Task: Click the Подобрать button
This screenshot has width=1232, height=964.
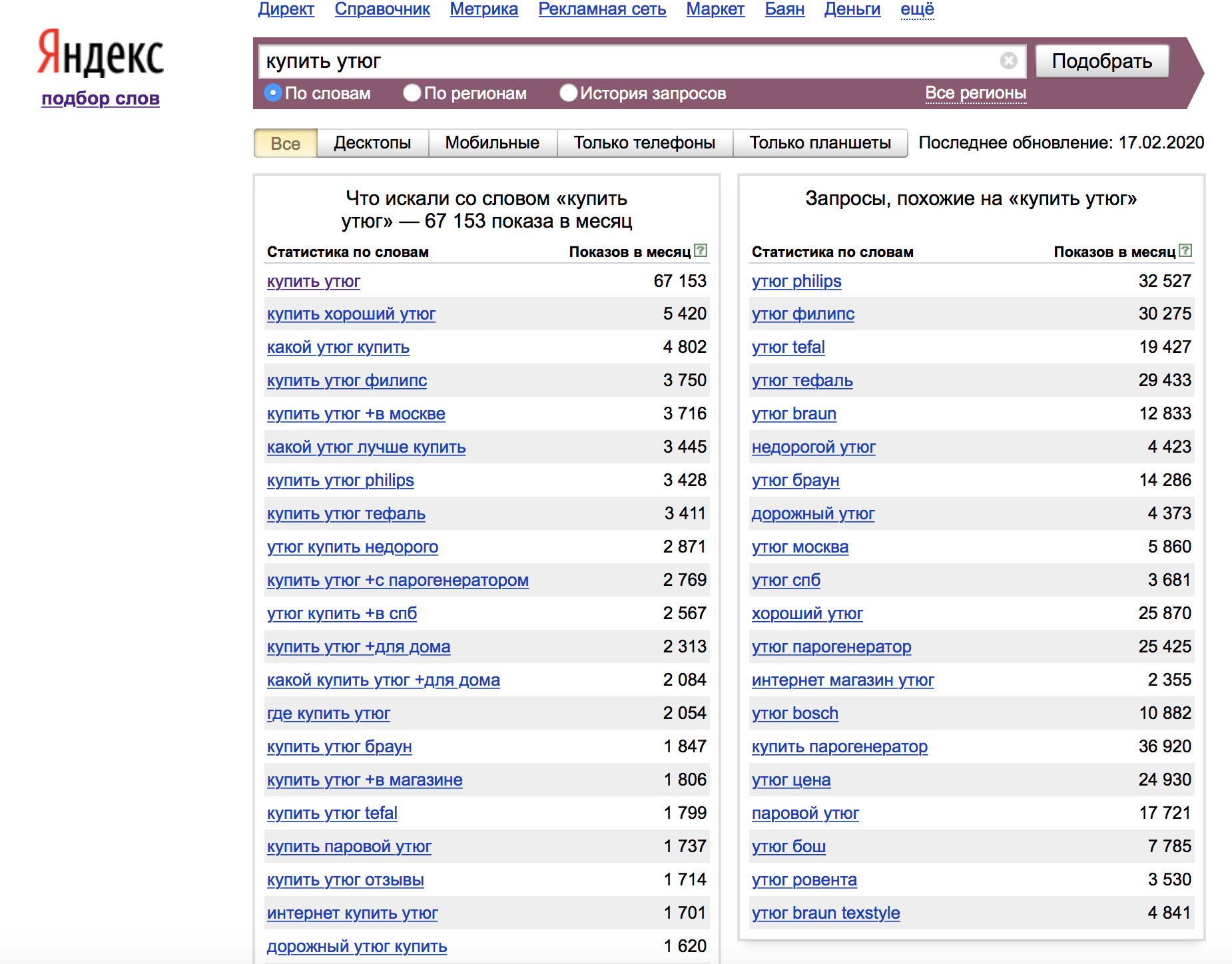Action: point(1102,61)
